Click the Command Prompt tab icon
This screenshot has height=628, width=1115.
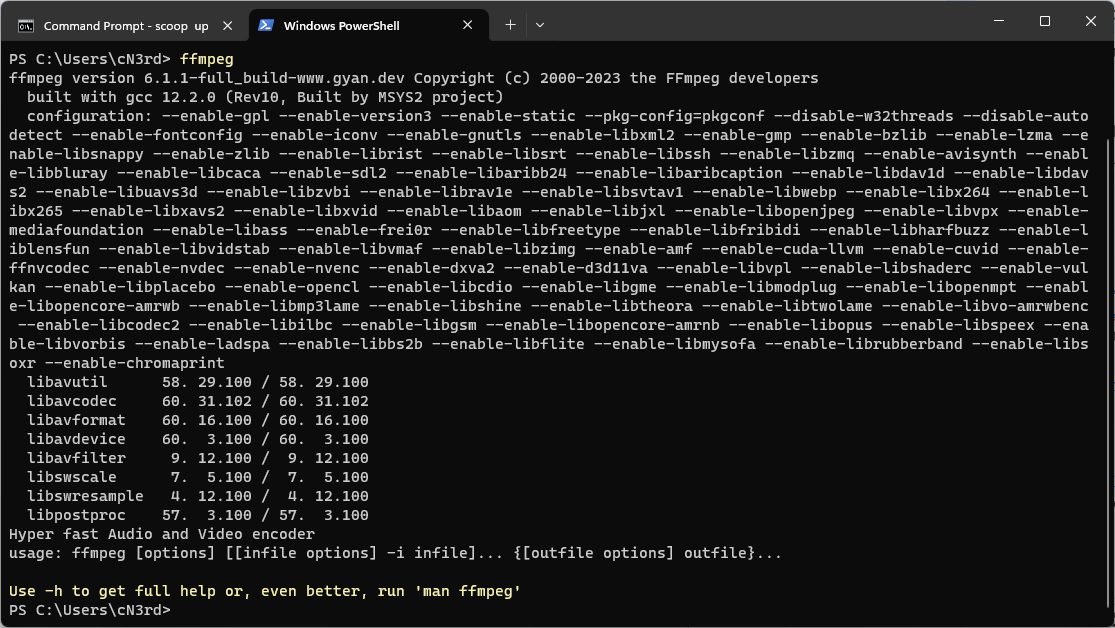pyautogui.click(x=26, y=26)
